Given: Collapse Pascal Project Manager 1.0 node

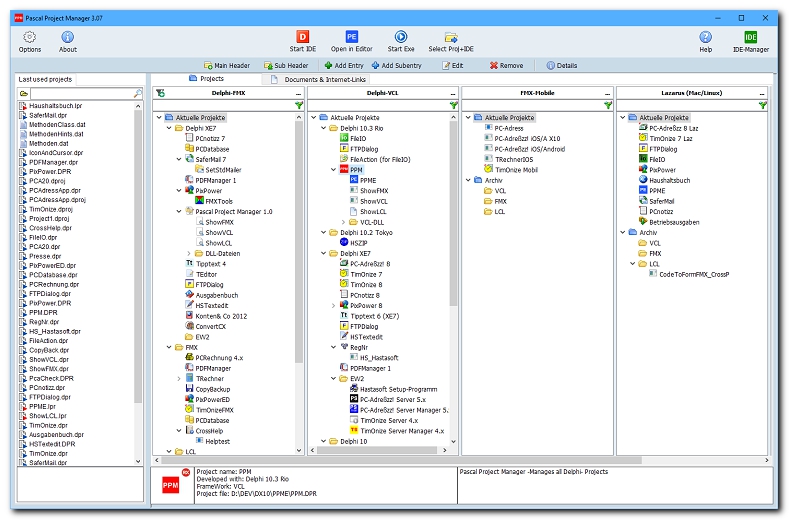Looking at the screenshot, I should tap(179, 212).
